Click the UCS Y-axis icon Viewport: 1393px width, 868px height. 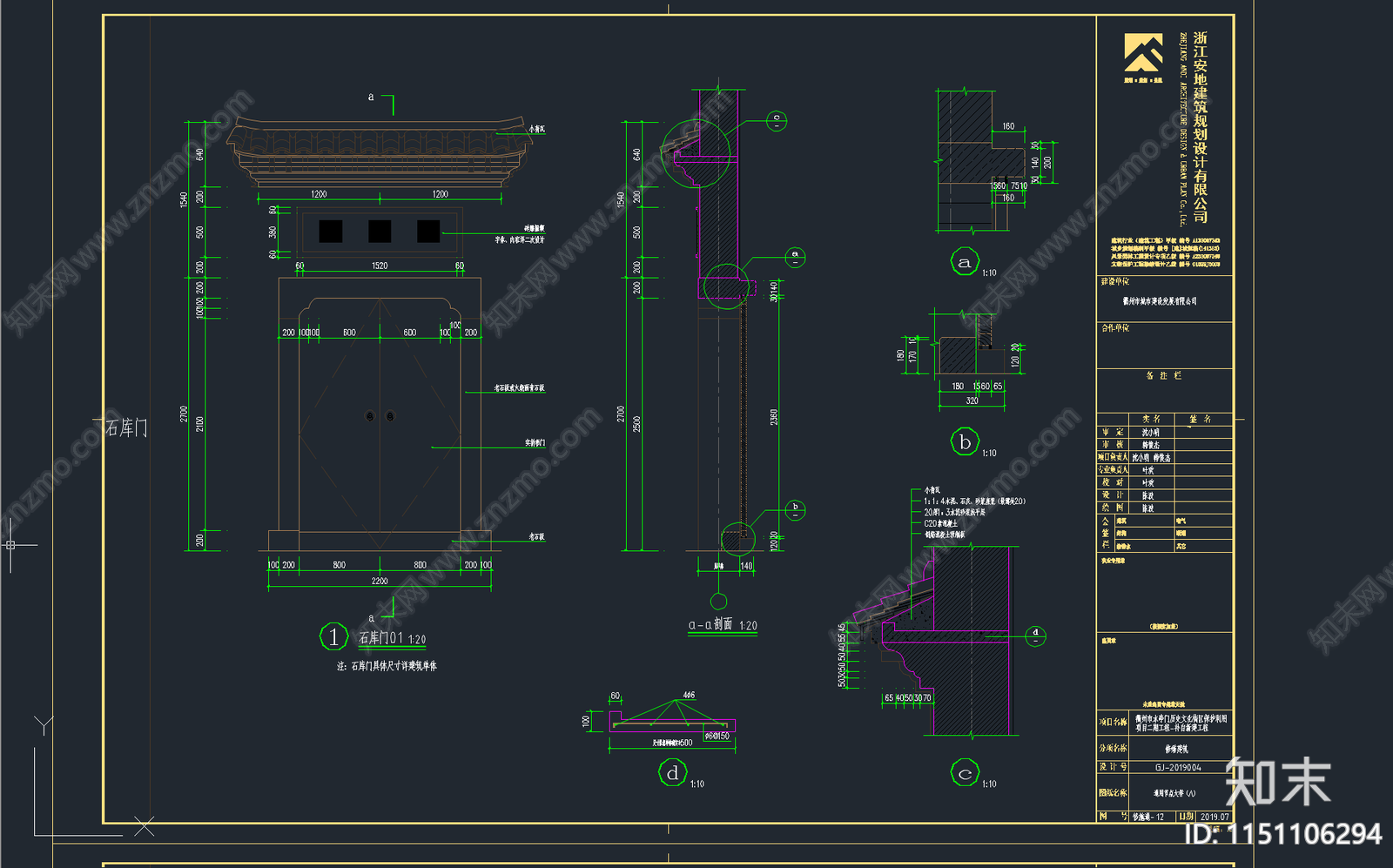[44, 724]
